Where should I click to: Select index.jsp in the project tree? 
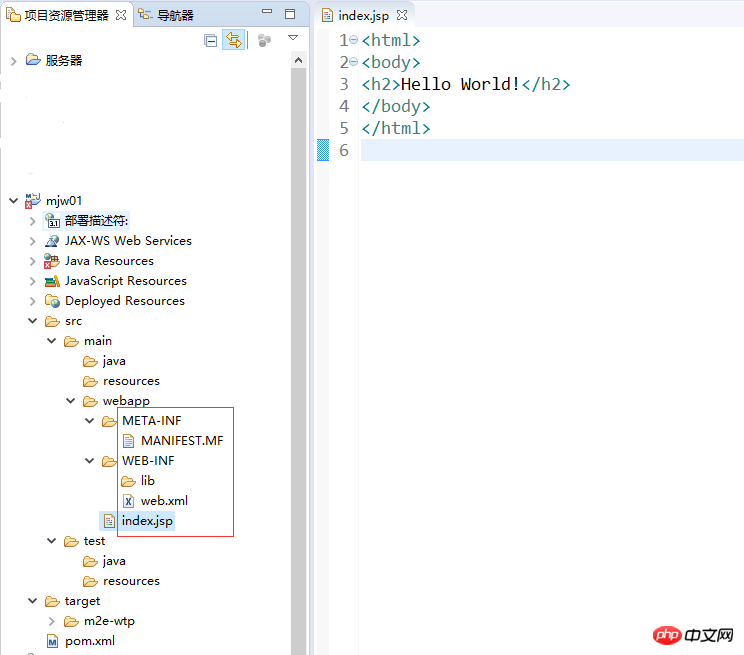pos(147,521)
